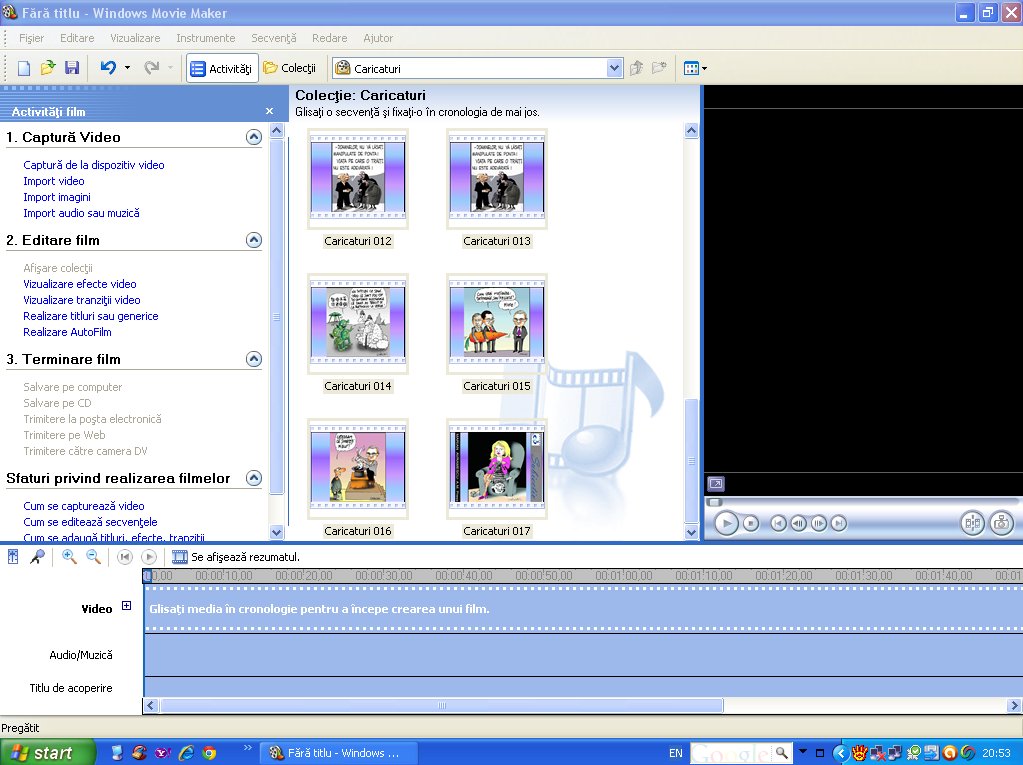Stop playback in preview monitor
The image size is (1023, 765).
[751, 523]
